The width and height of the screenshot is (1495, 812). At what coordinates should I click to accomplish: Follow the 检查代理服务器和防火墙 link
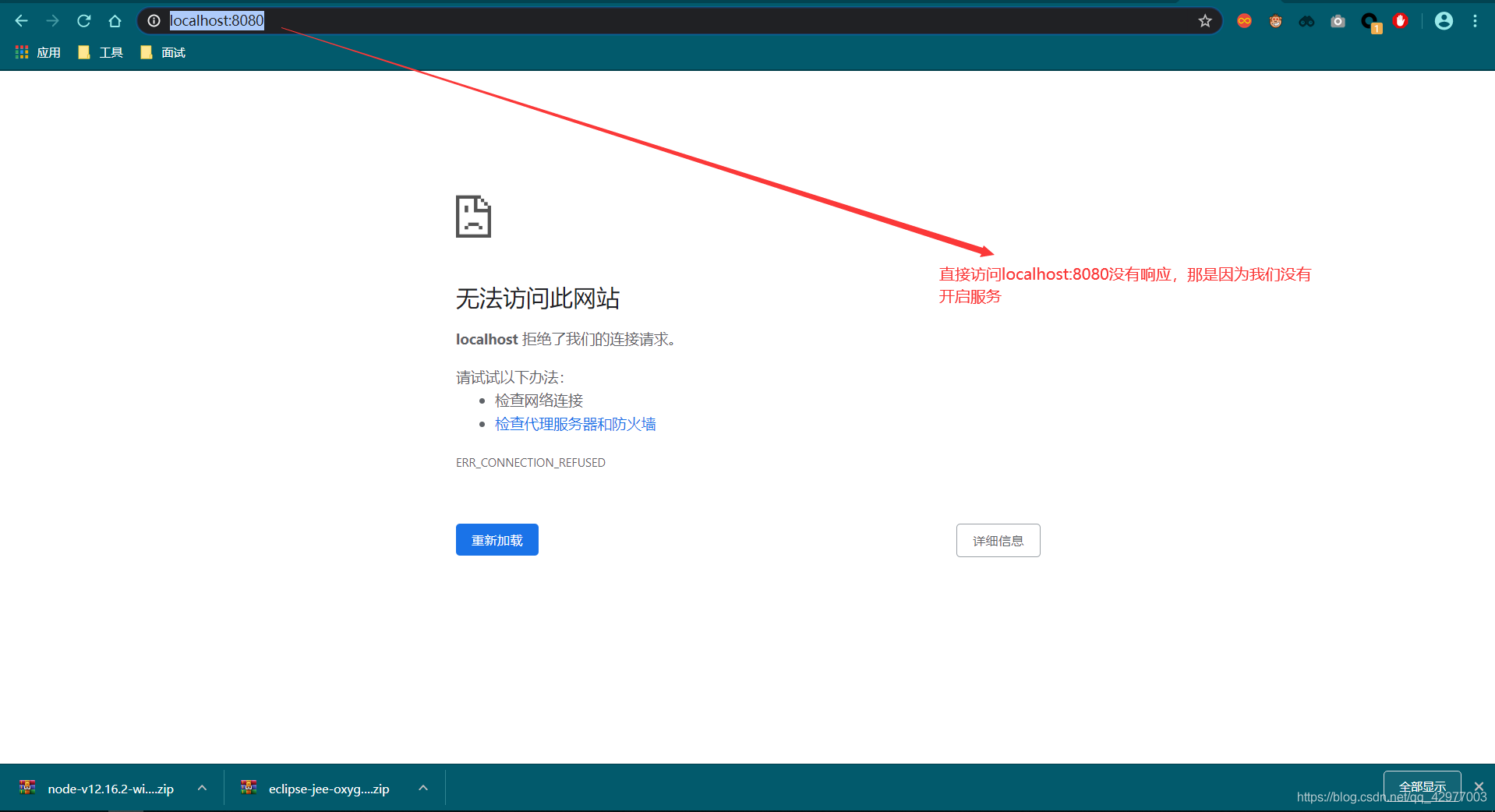[x=574, y=423]
